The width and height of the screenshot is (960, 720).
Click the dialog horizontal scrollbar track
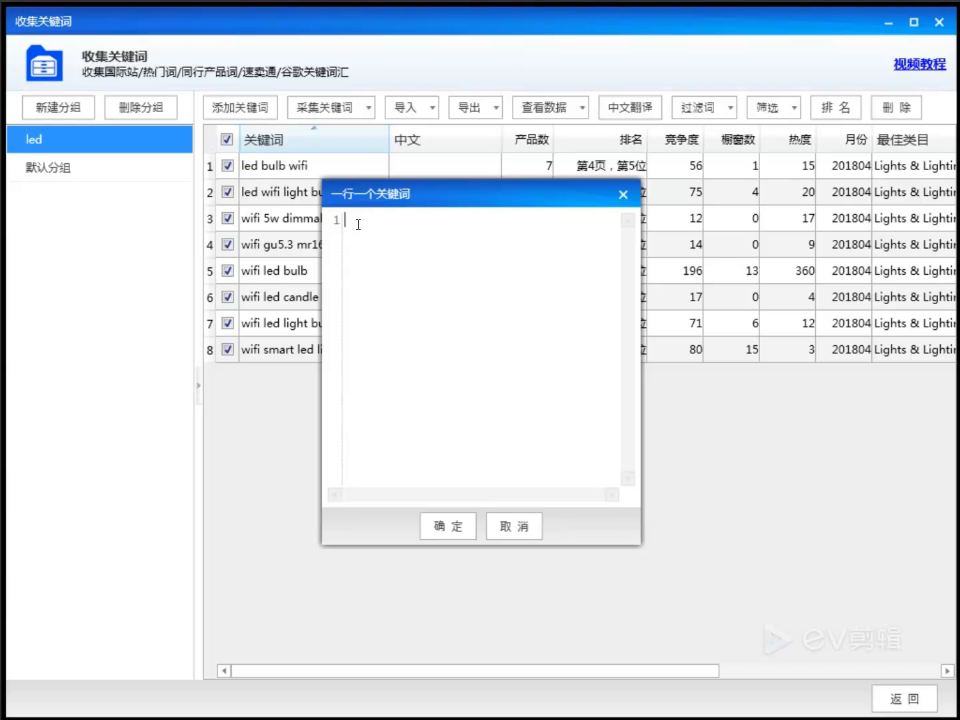(473, 495)
